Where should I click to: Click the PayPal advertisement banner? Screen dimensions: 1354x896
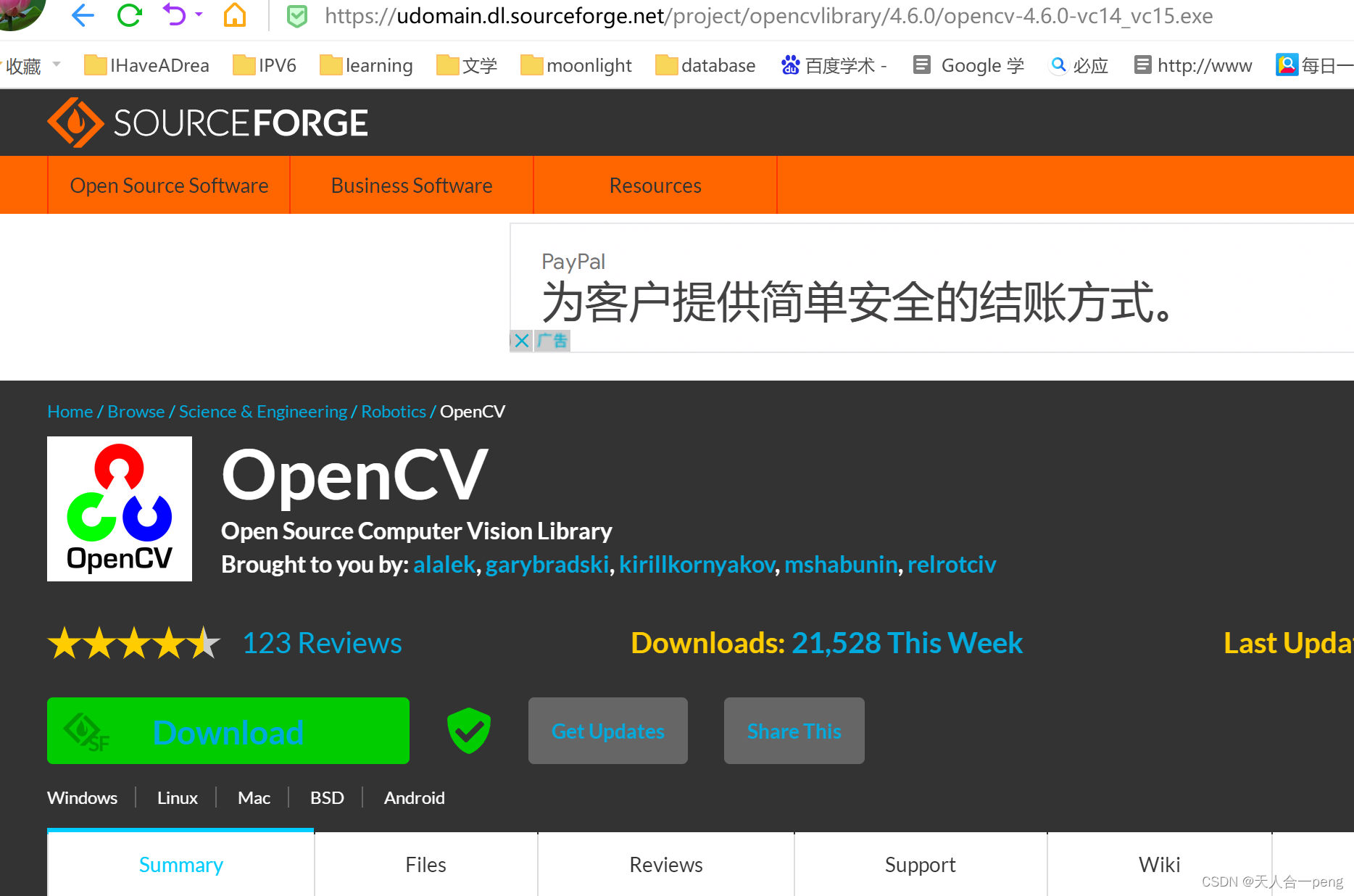(932, 288)
